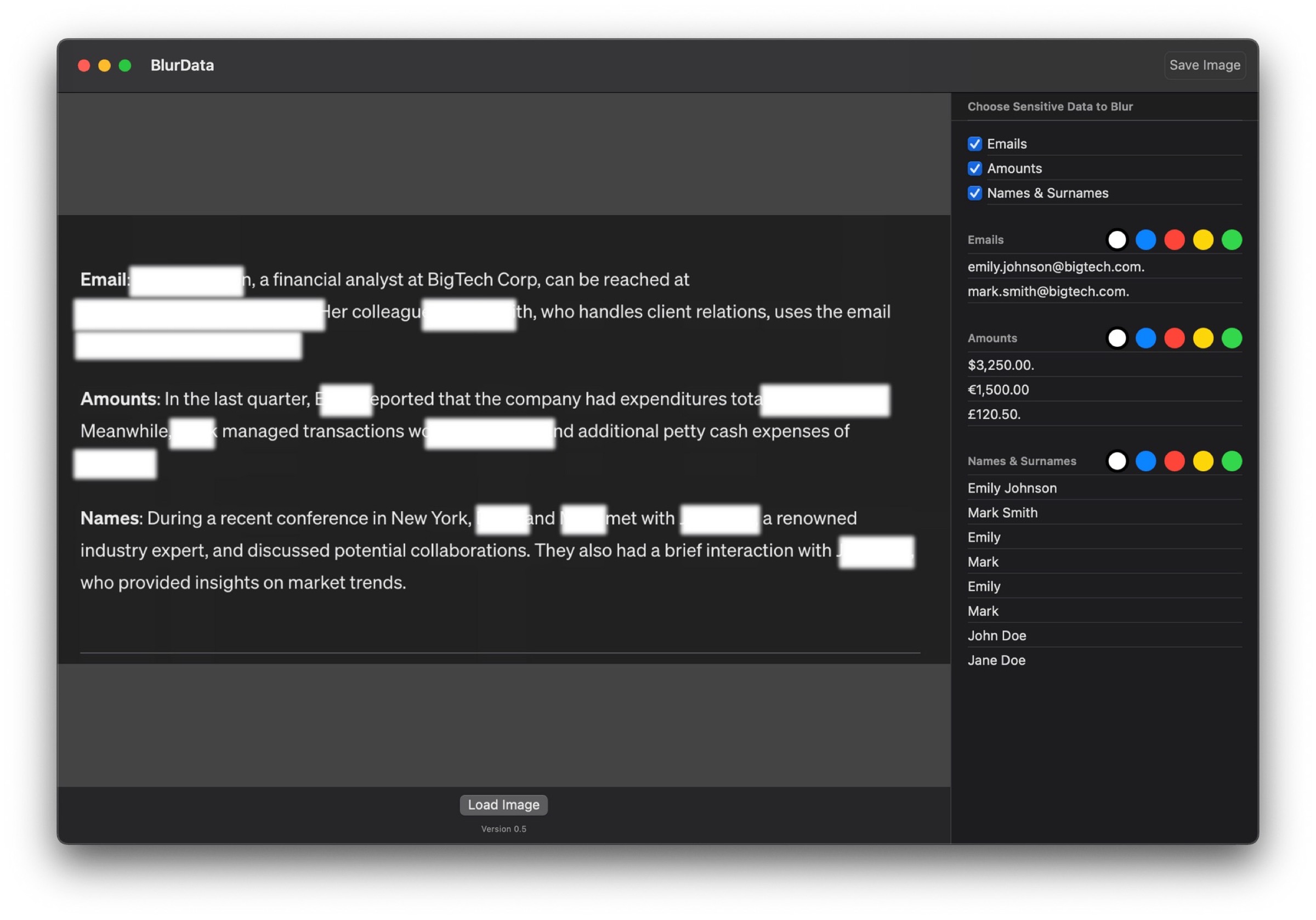Click the €1,500.00 list item
This screenshot has height=920, width=1316.
[x=998, y=390]
